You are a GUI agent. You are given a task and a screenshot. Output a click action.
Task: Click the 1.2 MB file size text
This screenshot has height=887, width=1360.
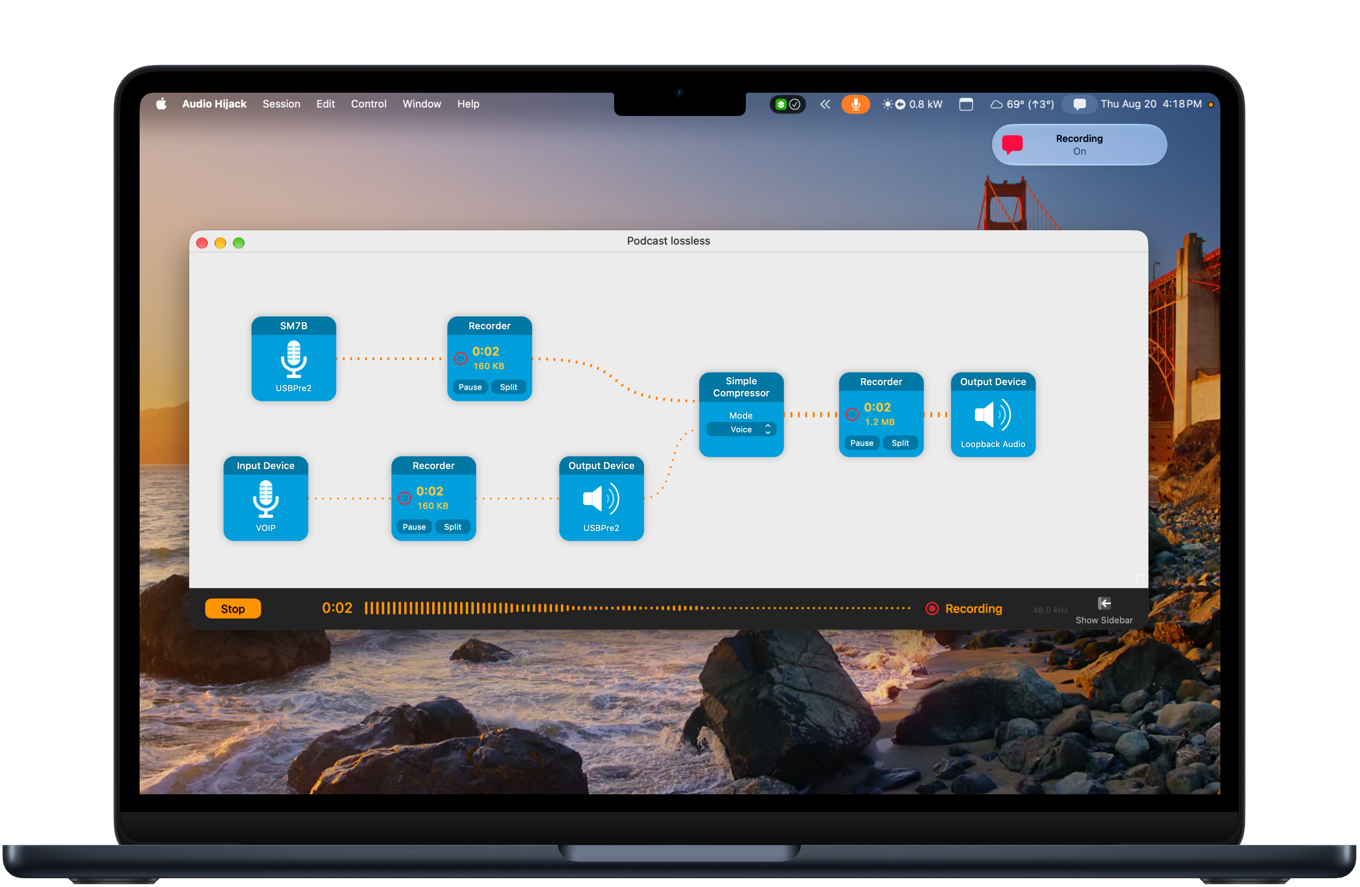(x=880, y=422)
